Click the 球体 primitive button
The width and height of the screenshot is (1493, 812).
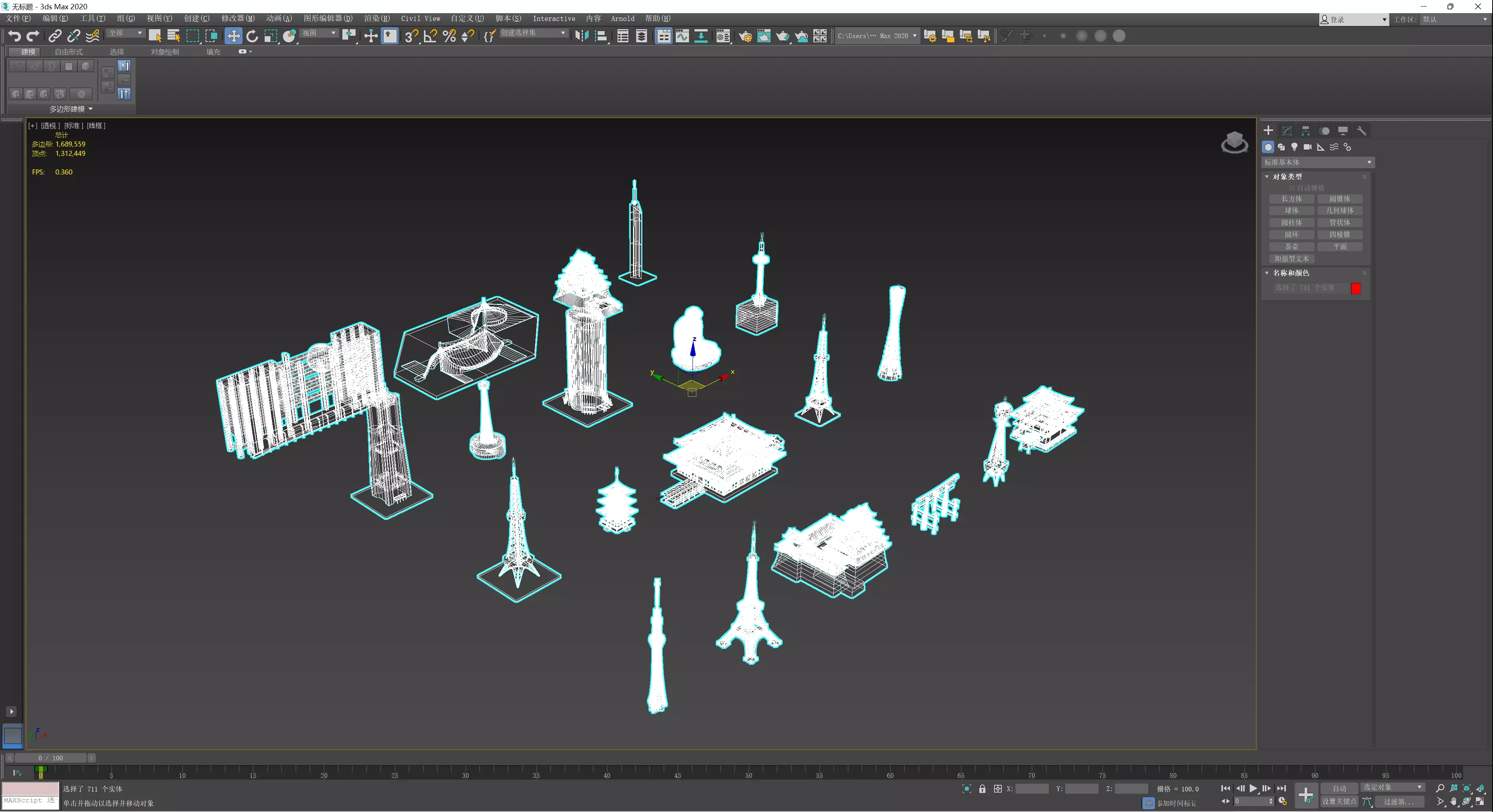point(1291,211)
